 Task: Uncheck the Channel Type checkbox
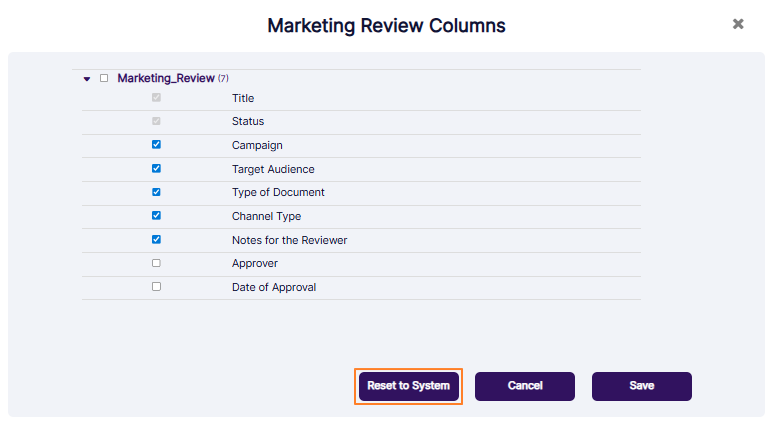(156, 215)
